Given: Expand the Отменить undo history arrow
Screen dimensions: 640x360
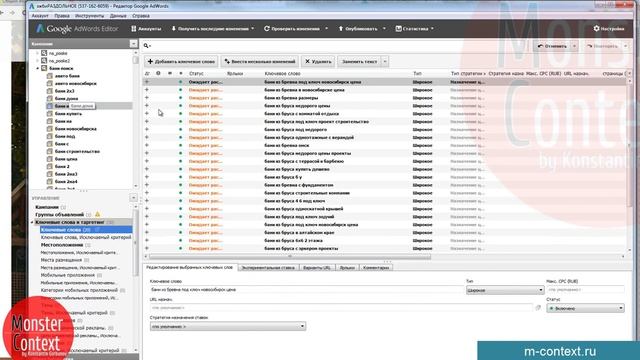Looking at the screenshot, I should coord(574,46).
